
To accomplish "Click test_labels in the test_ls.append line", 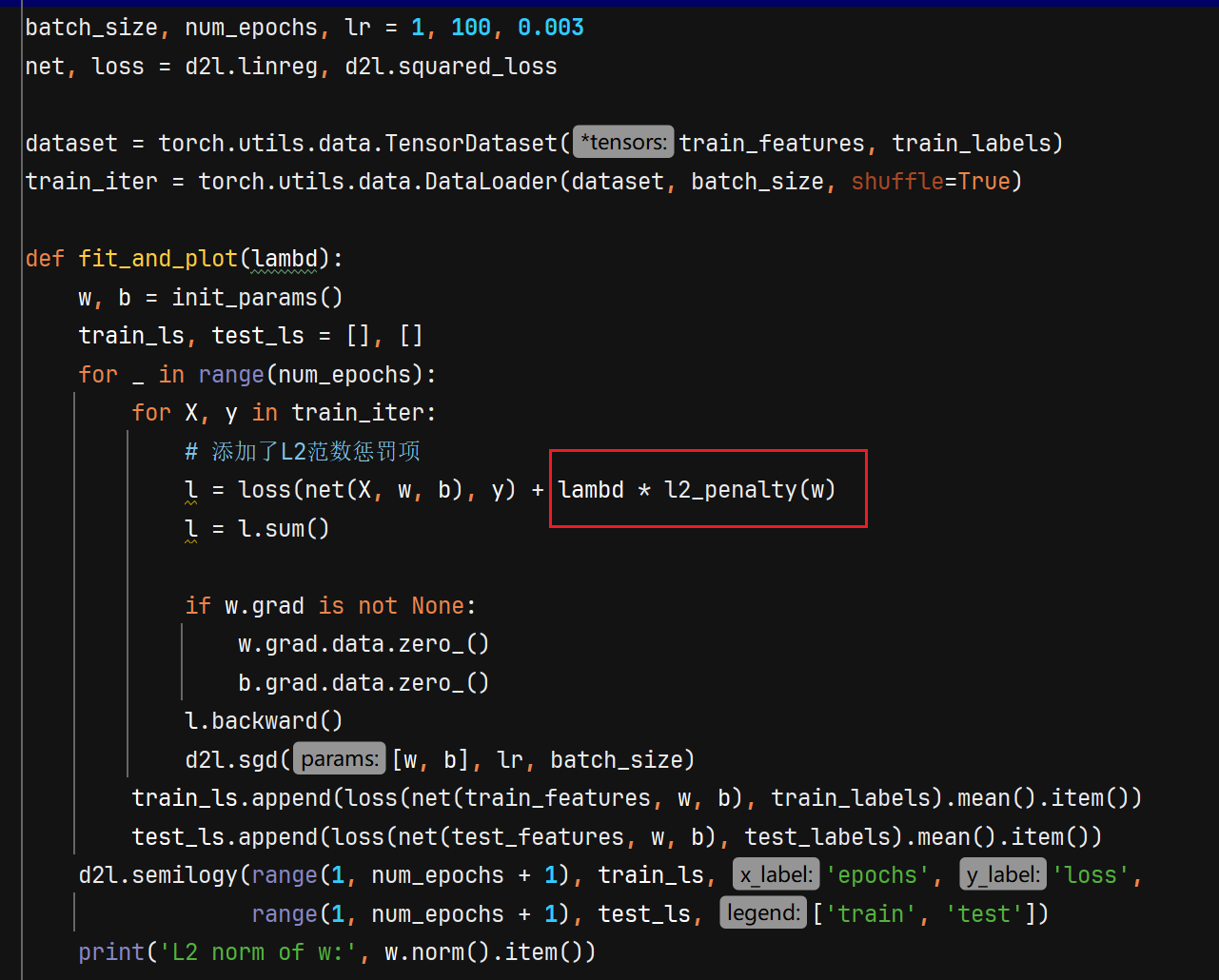I will point(817,837).
